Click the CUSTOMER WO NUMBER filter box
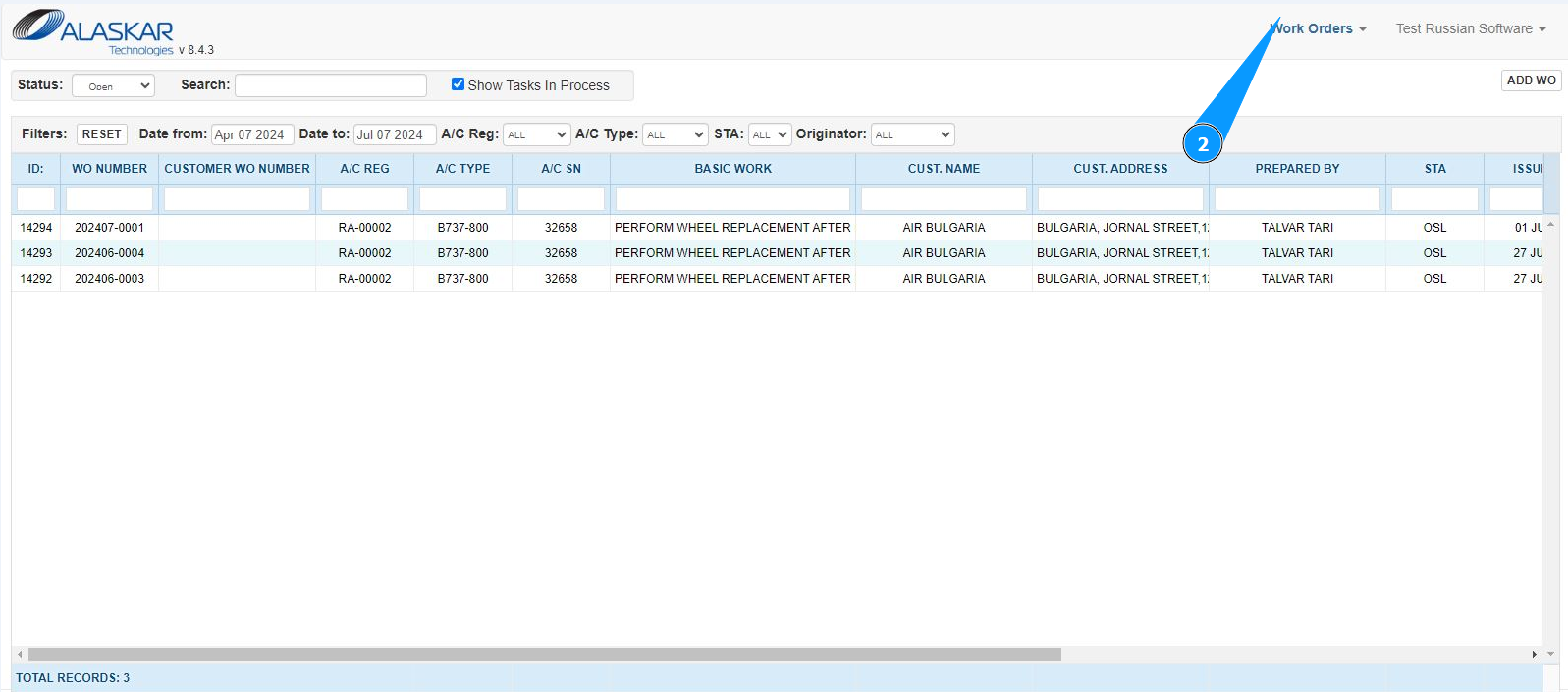 (x=238, y=199)
